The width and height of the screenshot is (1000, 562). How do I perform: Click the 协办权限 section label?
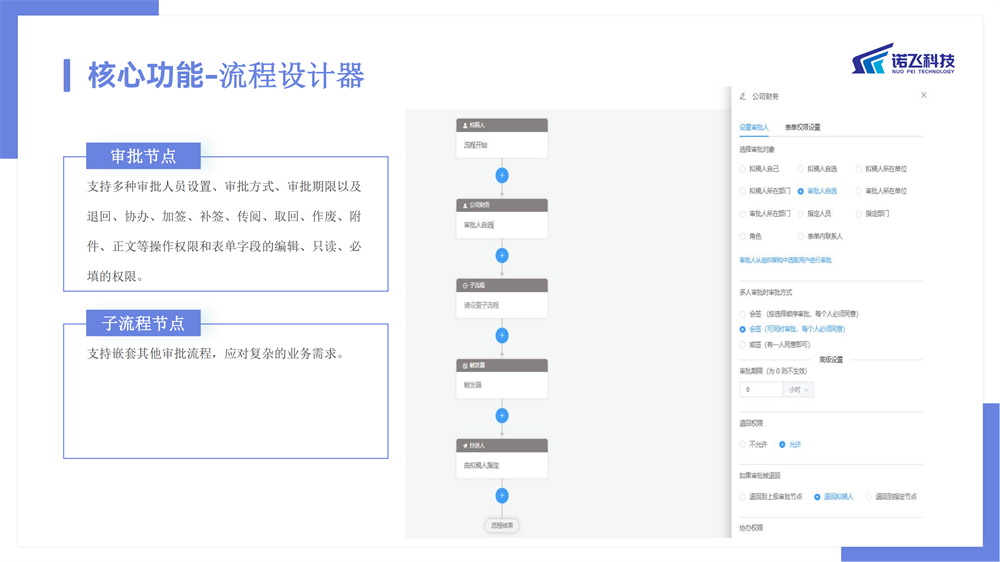tap(751, 528)
